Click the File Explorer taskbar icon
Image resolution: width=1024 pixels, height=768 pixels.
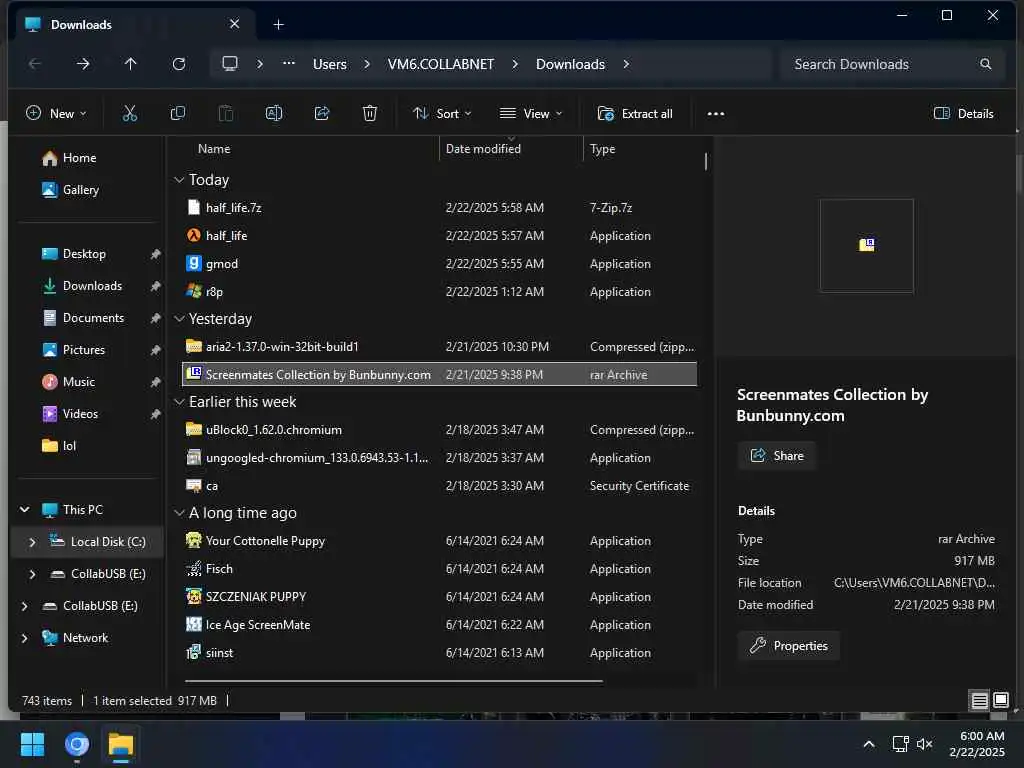(x=121, y=744)
